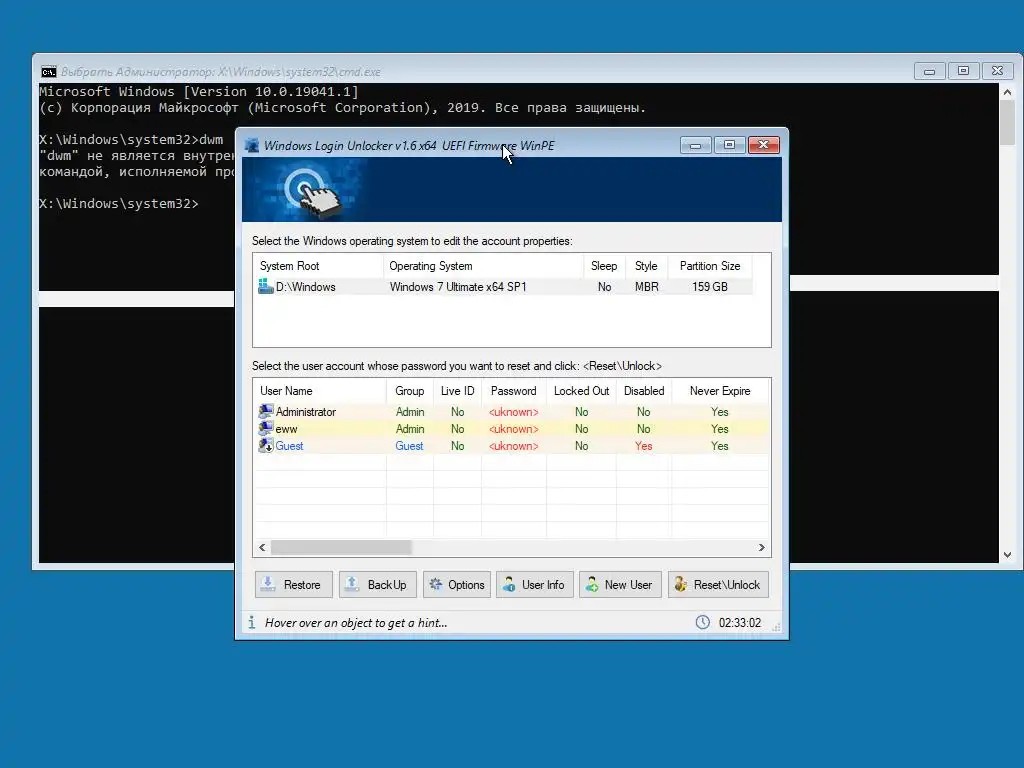Click the New User button
1024x768 pixels.
[620, 584]
